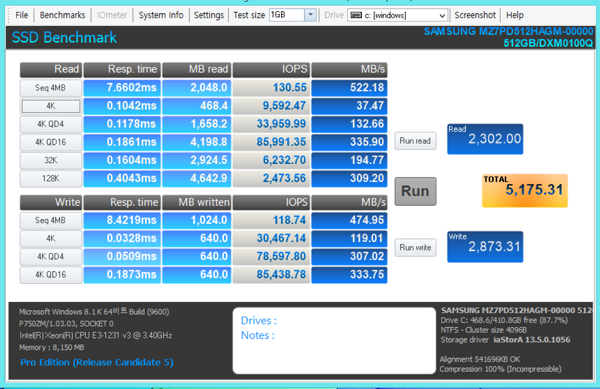Toggle the read 128K test button
Viewport: 600px width, 389px height.
click(51, 179)
